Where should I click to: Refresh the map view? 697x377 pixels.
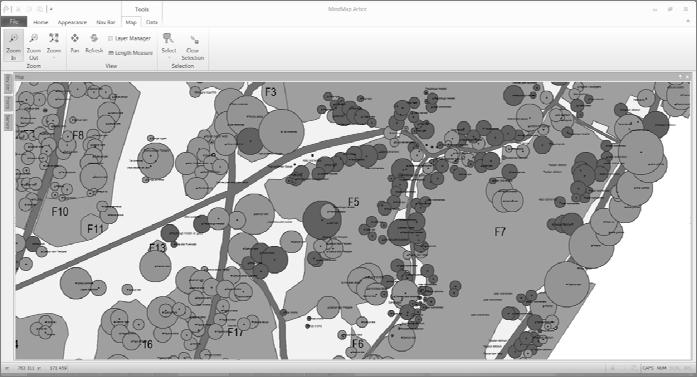coord(94,43)
